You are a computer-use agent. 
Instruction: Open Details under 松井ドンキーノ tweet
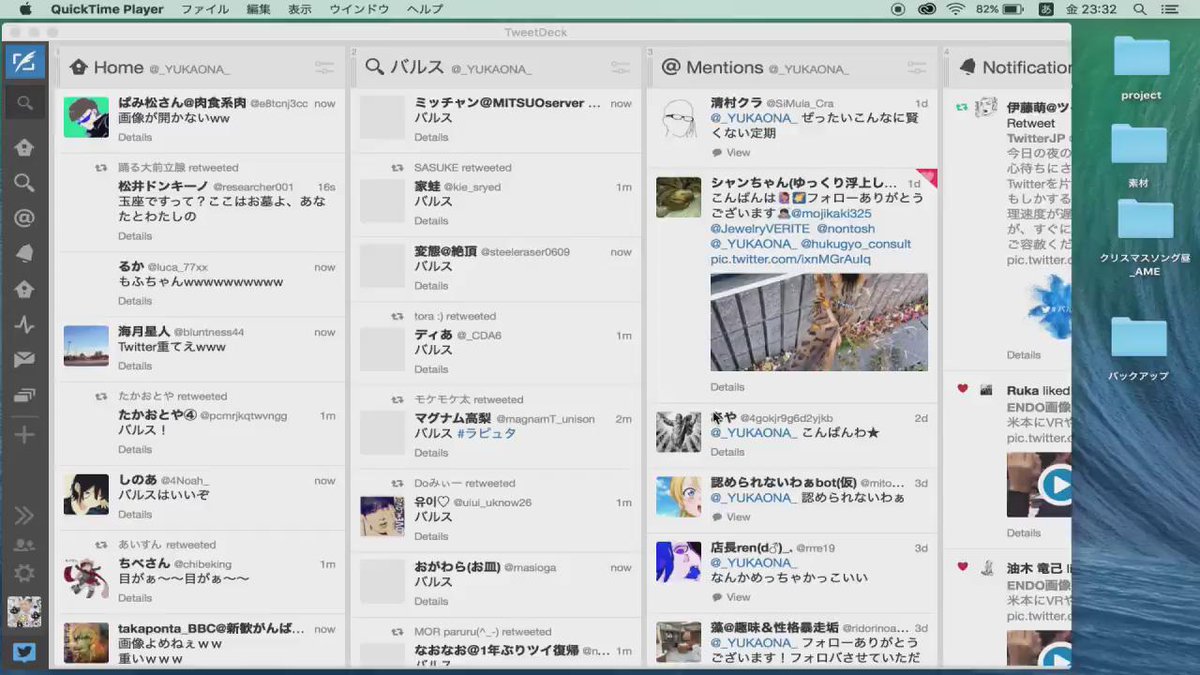(135, 236)
